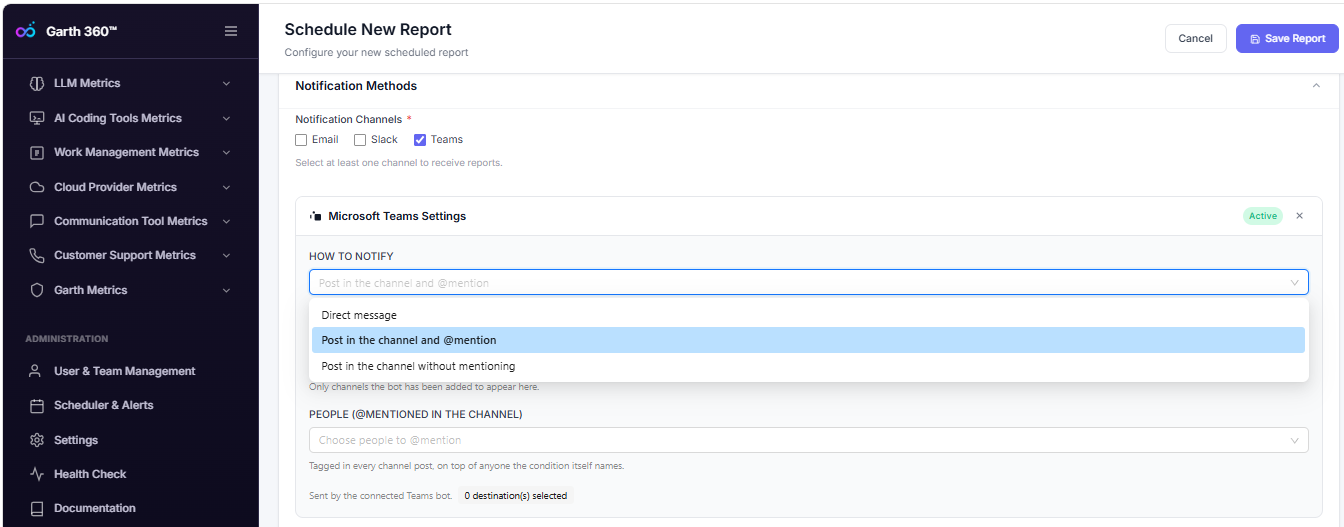The image size is (1344, 527).
Task: Click the Active status badge
Action: 1263,216
